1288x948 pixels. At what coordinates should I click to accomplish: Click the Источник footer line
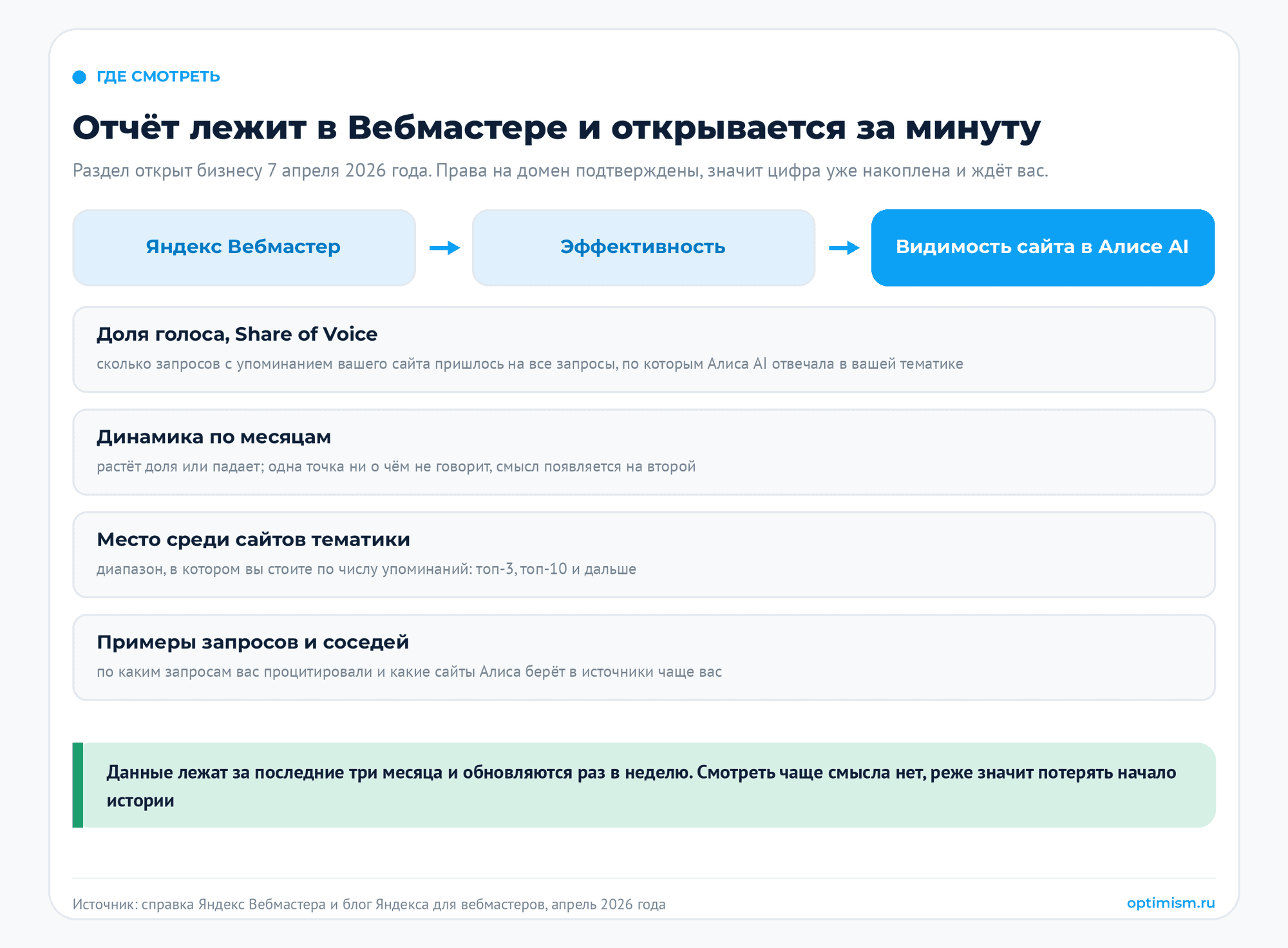tap(369, 904)
